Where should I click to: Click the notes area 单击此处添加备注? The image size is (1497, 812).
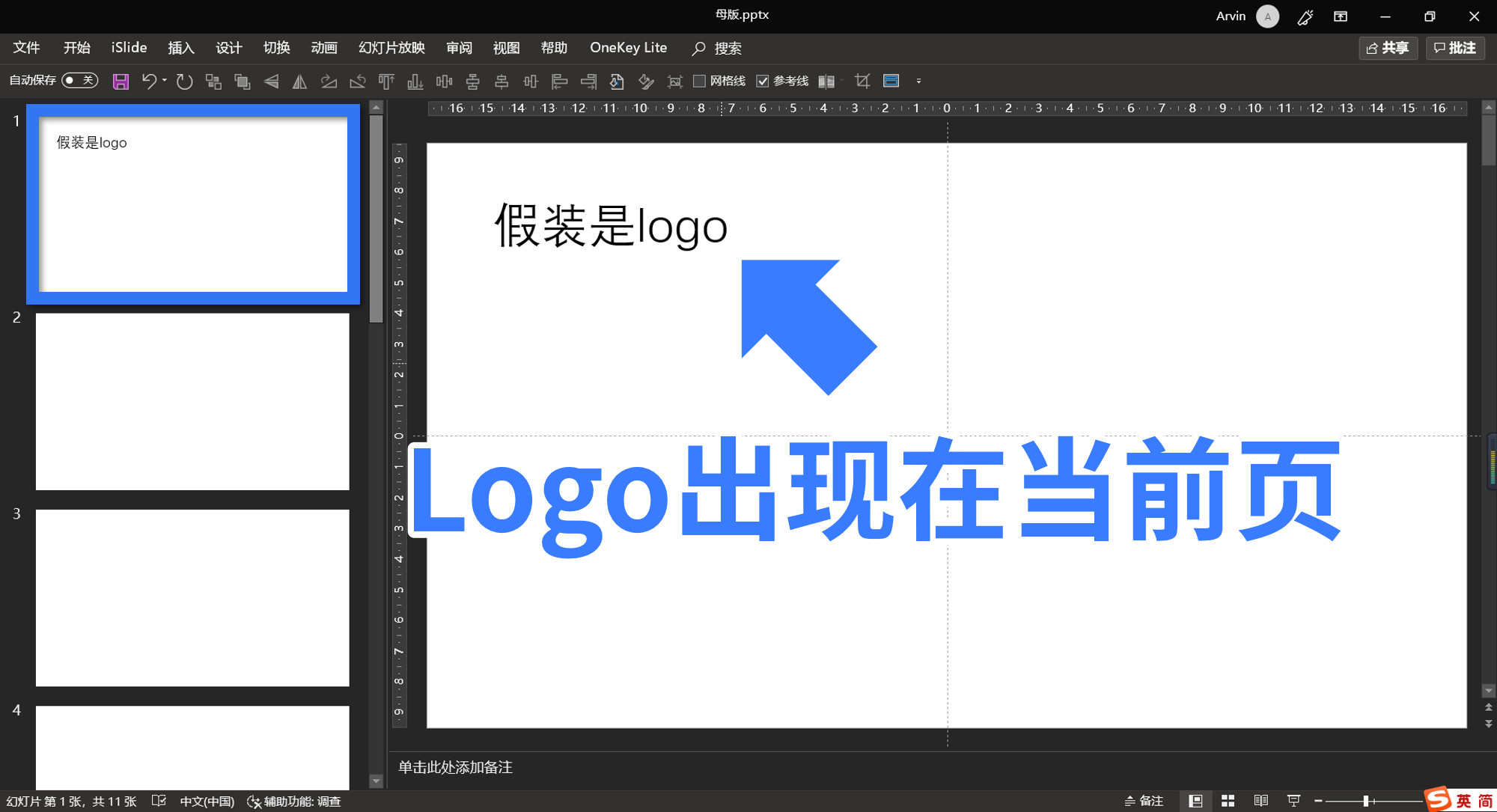tap(455, 767)
